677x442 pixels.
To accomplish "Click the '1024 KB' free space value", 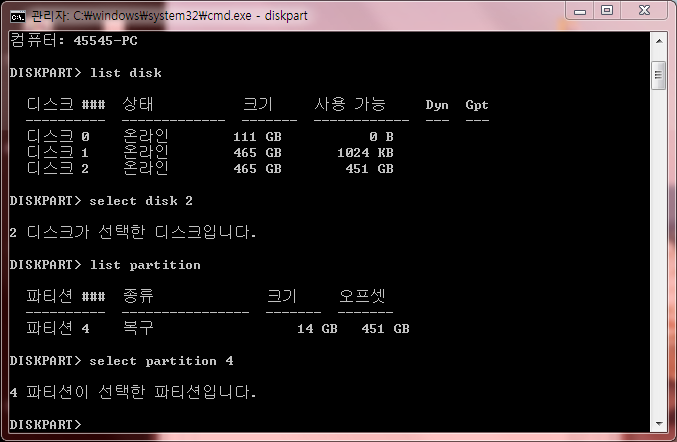I will pos(365,153).
